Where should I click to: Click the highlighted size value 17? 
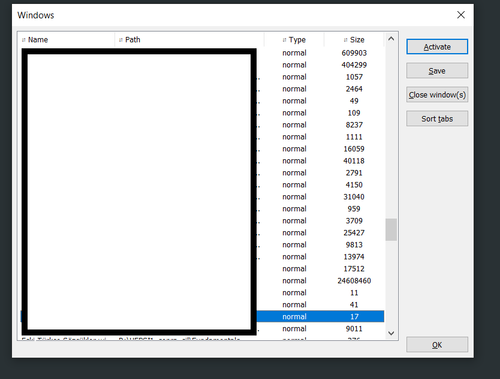pos(354,317)
